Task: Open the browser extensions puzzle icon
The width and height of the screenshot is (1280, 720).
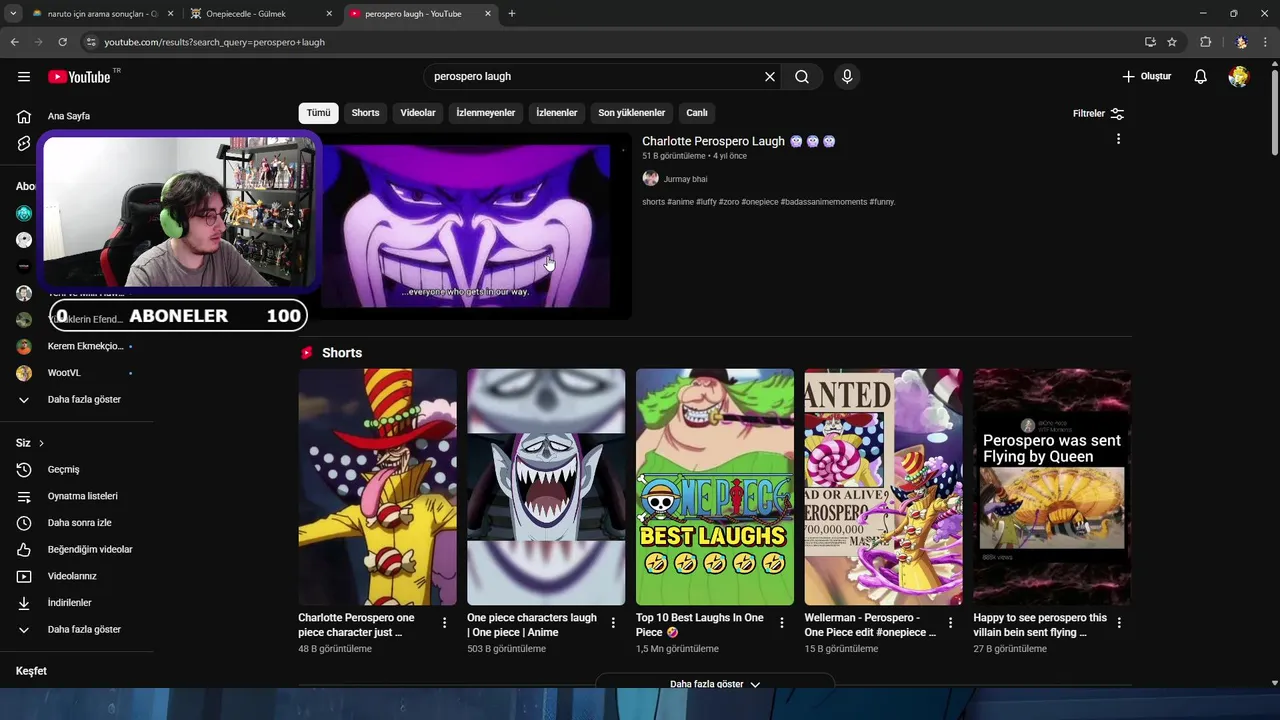Action: (1205, 42)
